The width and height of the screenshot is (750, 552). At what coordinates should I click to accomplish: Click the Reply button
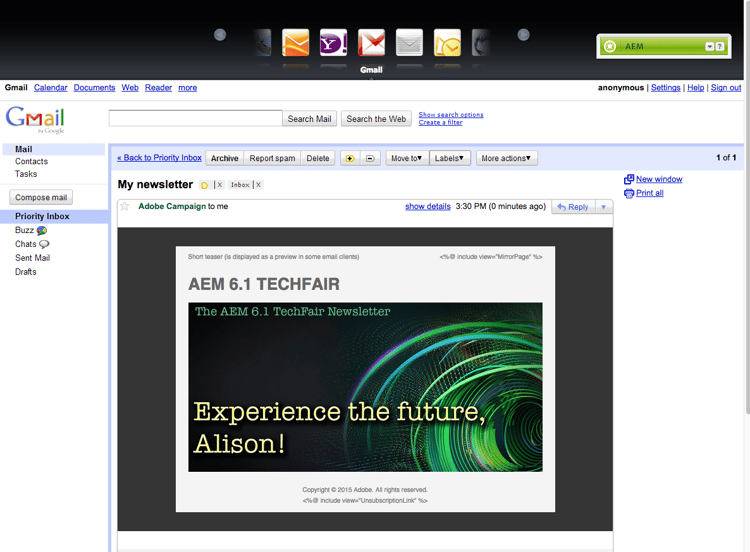573,207
